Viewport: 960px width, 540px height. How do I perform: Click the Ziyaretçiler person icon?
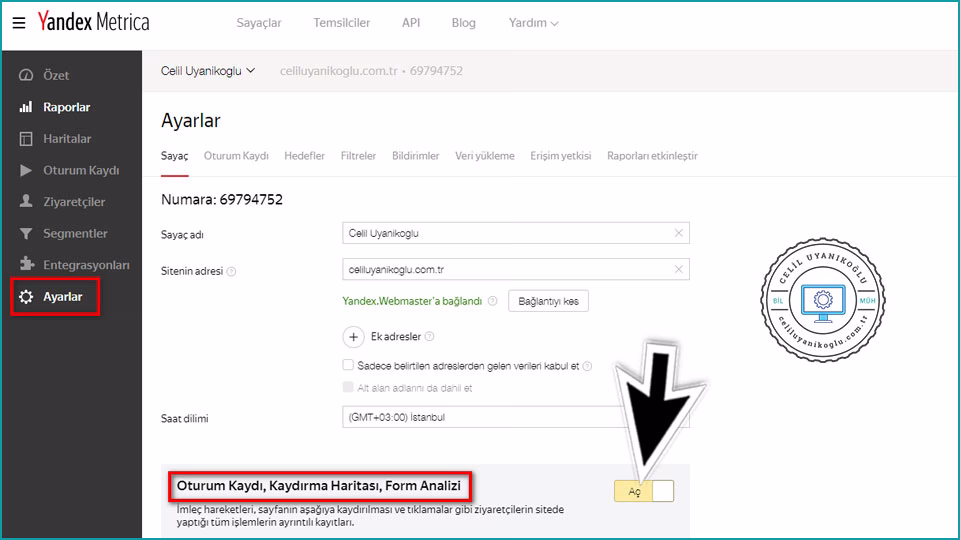point(26,202)
